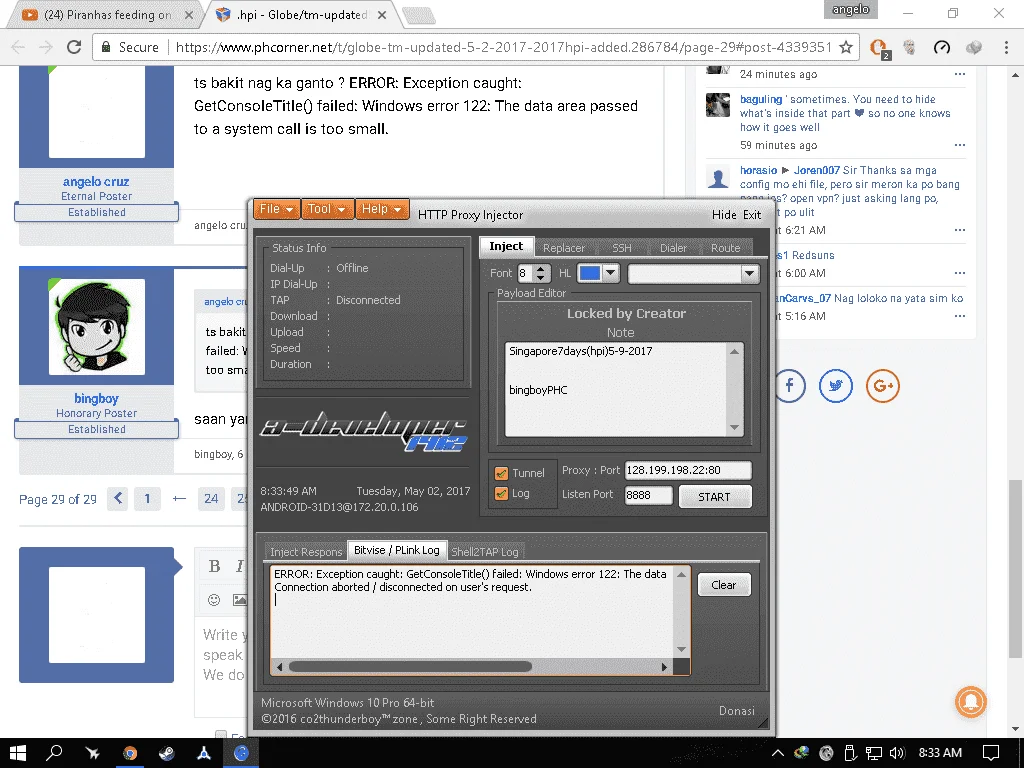Viewport: 1024px width, 768px height.
Task: Click the blue HL color swatch
Action: pyautogui.click(x=590, y=272)
